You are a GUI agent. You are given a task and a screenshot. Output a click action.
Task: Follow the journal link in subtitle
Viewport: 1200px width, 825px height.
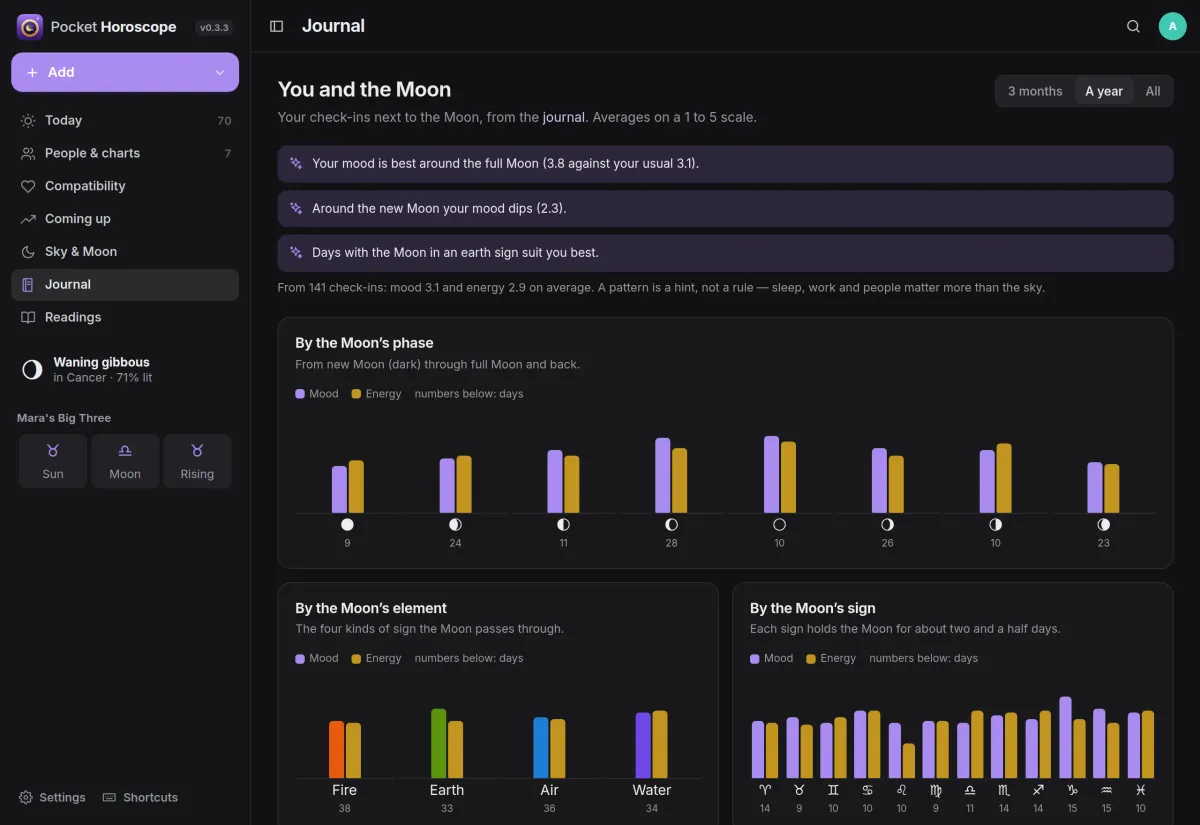(x=563, y=117)
